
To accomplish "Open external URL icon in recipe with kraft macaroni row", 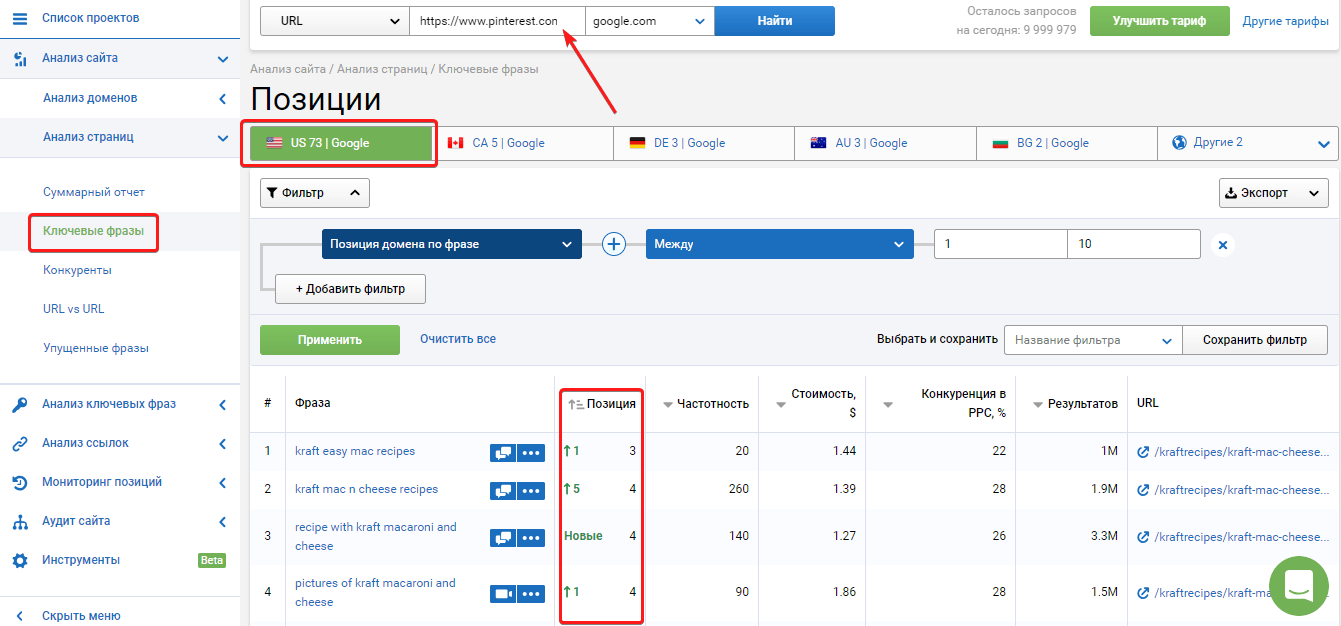I will [x=1144, y=537].
